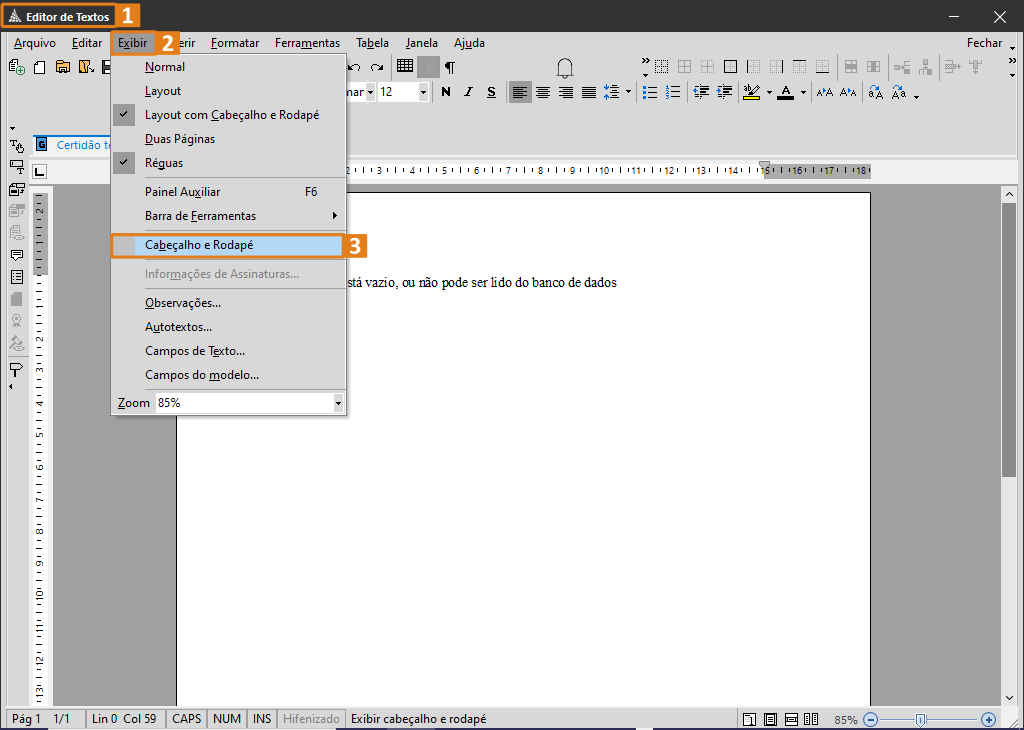
Task: Click the redo arrow icon
Action: (x=377, y=67)
